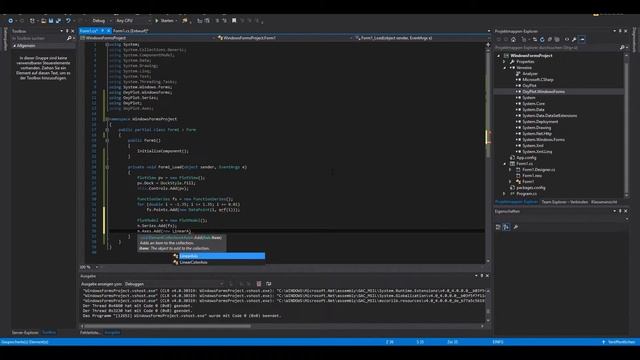
Task: Collapse the Allgemein toolbox group
Action: 14,46
